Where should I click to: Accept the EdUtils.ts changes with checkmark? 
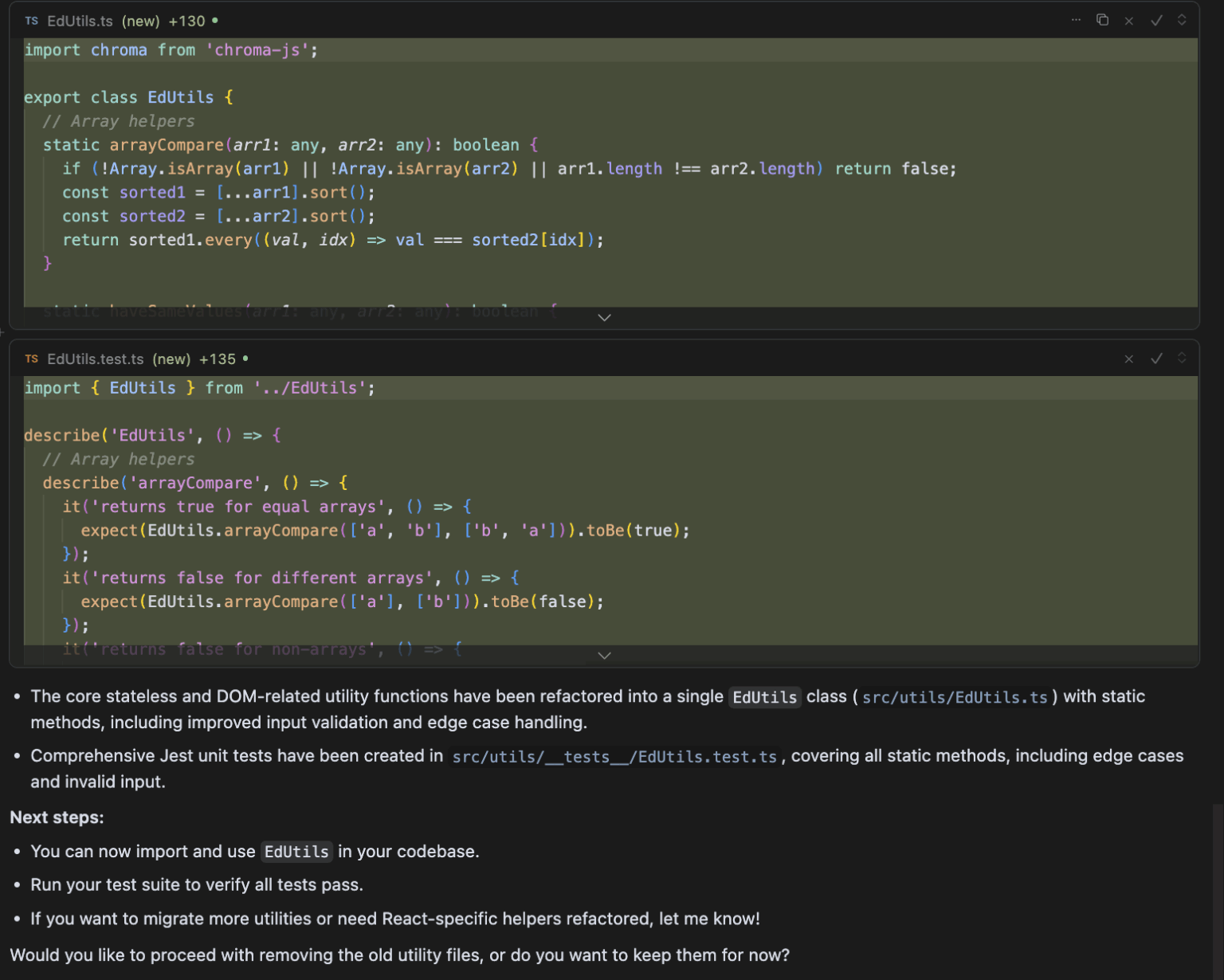[1156, 21]
